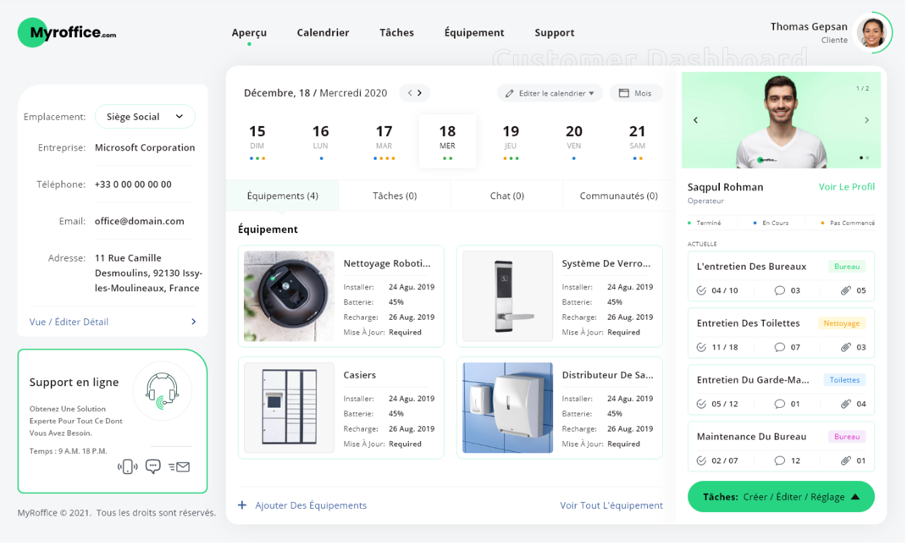Click the Saqpul Rohman operator name

pos(725,188)
